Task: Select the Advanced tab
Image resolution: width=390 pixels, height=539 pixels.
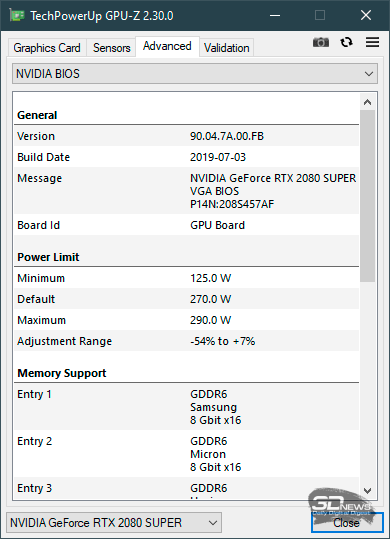Action: click(x=167, y=46)
